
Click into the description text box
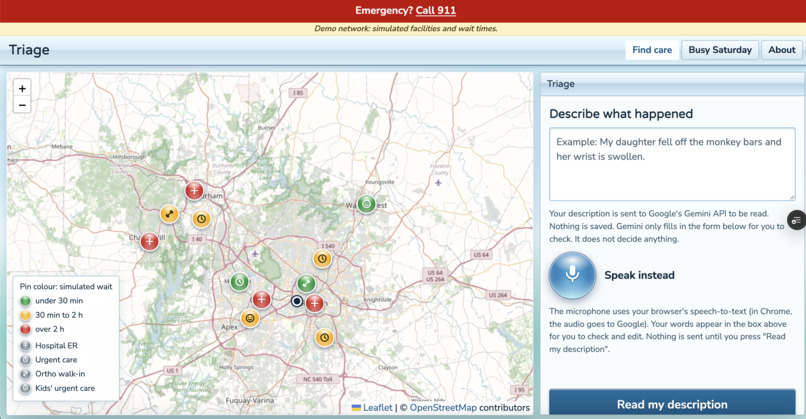click(x=672, y=164)
